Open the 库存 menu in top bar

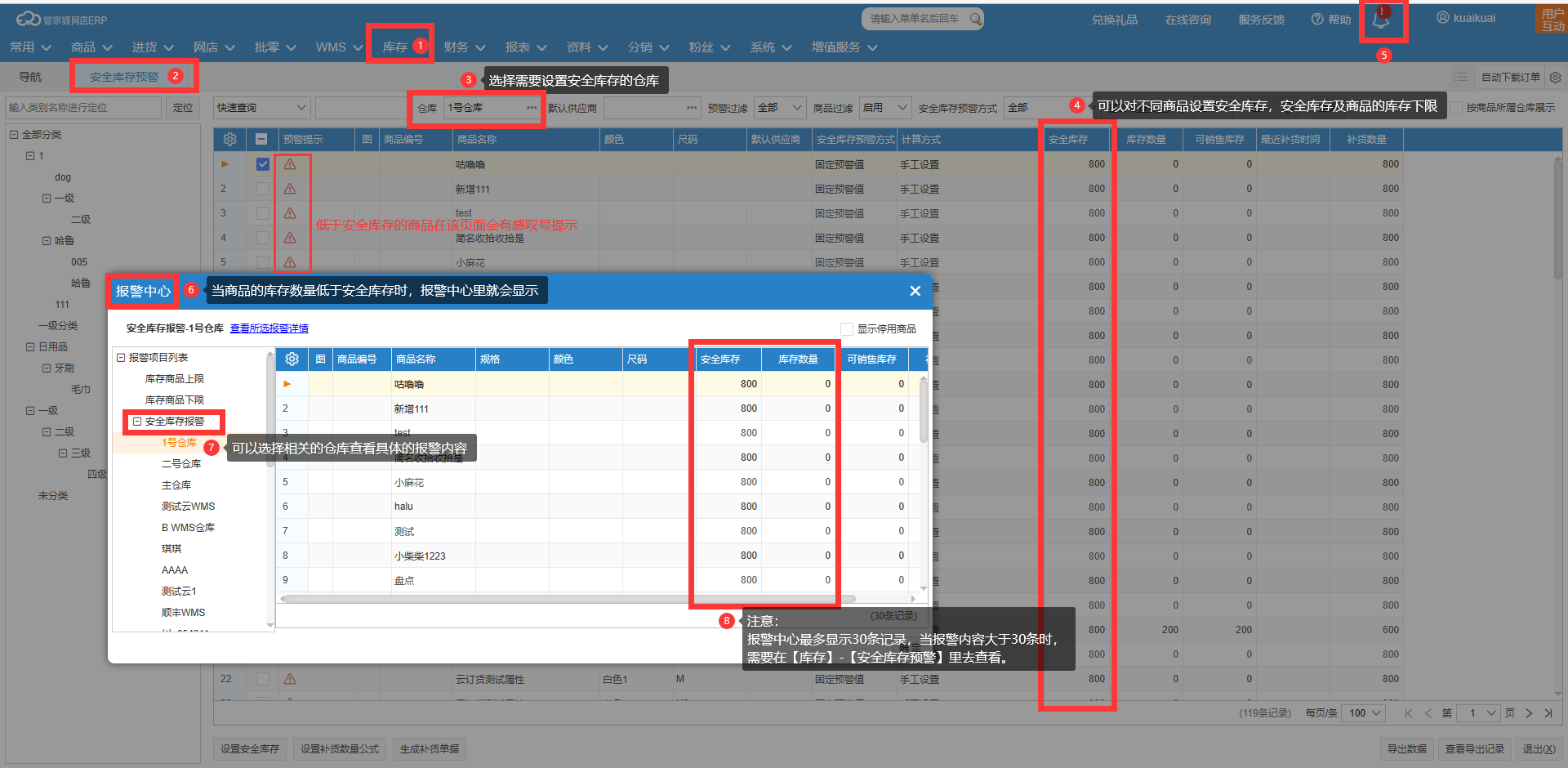(x=395, y=47)
